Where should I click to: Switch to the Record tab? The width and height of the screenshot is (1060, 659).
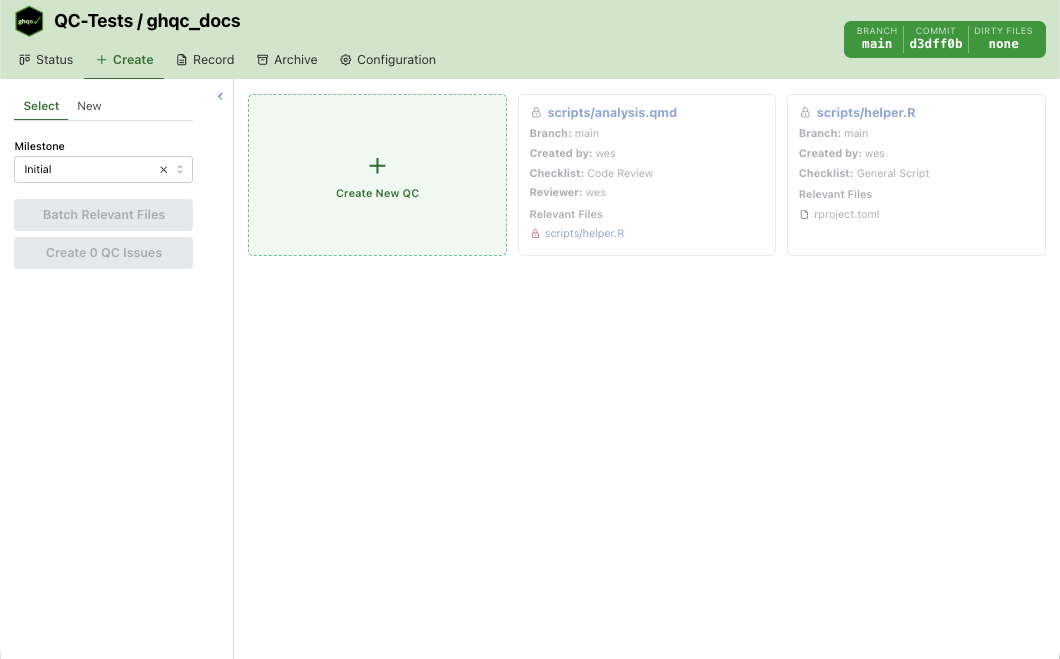[205, 60]
